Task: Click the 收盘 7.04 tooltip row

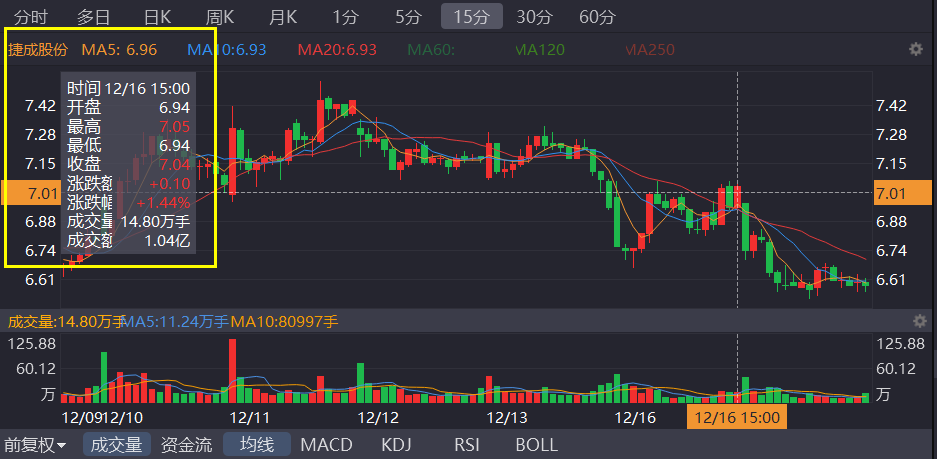Action: (128, 164)
